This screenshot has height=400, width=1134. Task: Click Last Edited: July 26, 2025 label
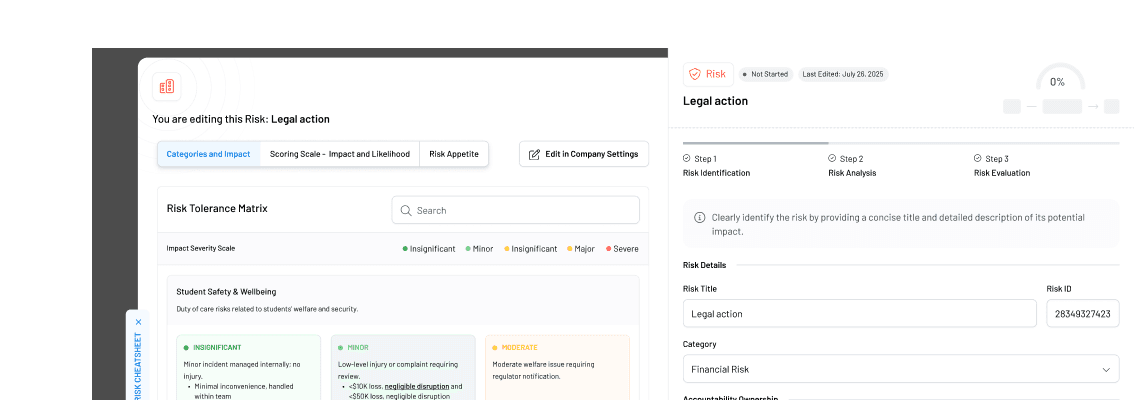click(x=843, y=74)
